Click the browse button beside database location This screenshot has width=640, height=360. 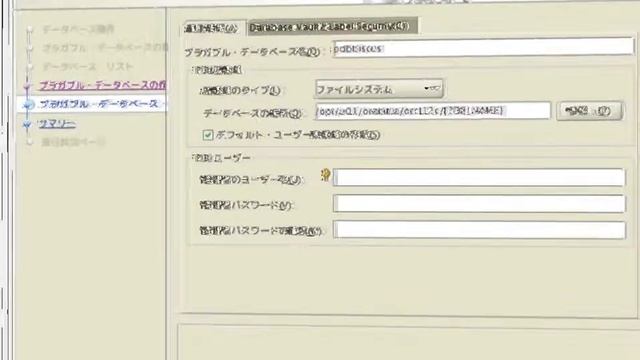tap(589, 111)
